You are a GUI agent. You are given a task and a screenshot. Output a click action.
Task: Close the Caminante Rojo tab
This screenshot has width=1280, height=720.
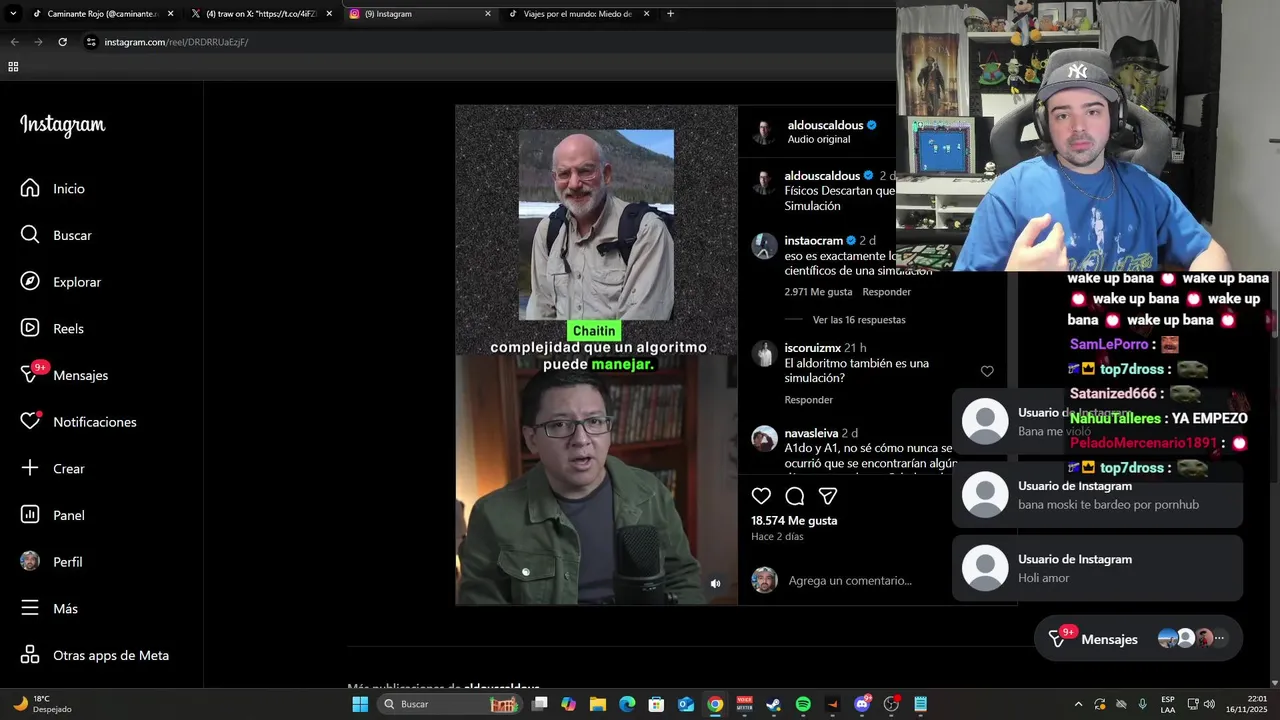tap(170, 14)
